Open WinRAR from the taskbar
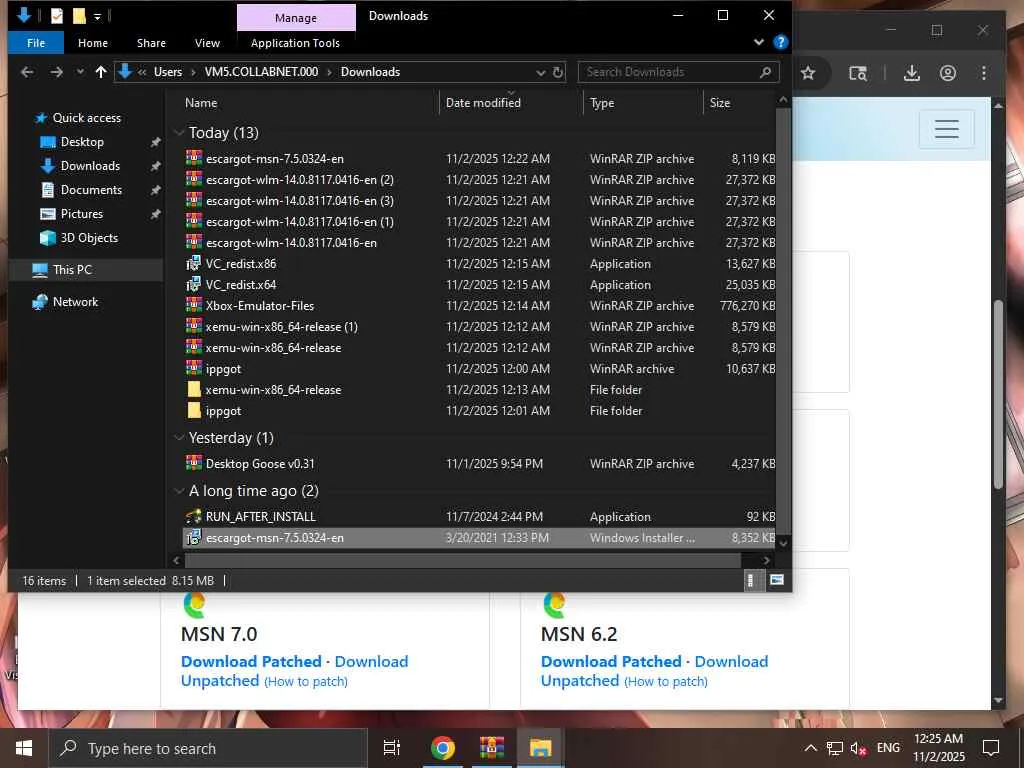 pyautogui.click(x=492, y=748)
